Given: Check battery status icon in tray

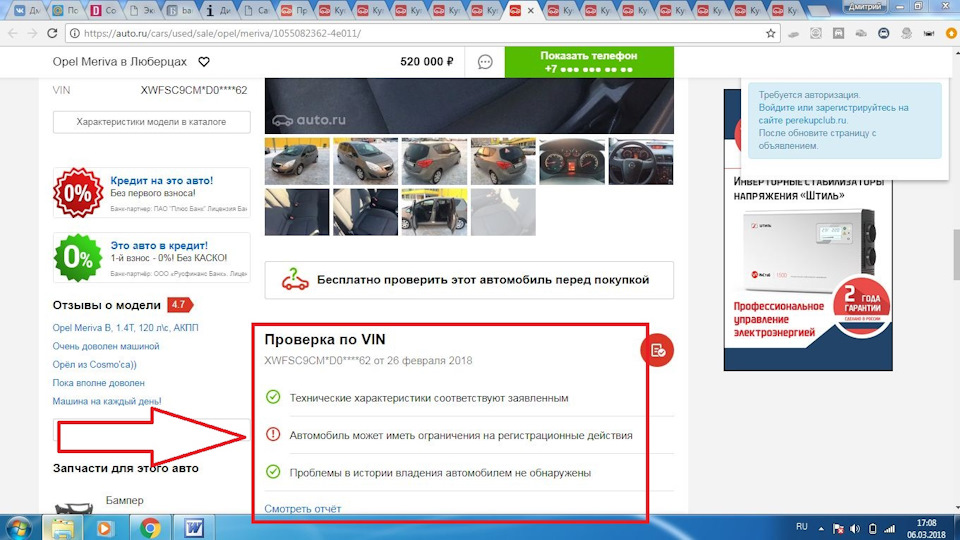Looking at the screenshot, I should click(872, 528).
